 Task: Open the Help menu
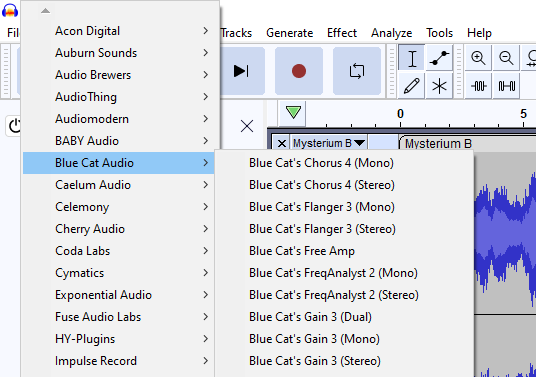pyautogui.click(x=479, y=33)
